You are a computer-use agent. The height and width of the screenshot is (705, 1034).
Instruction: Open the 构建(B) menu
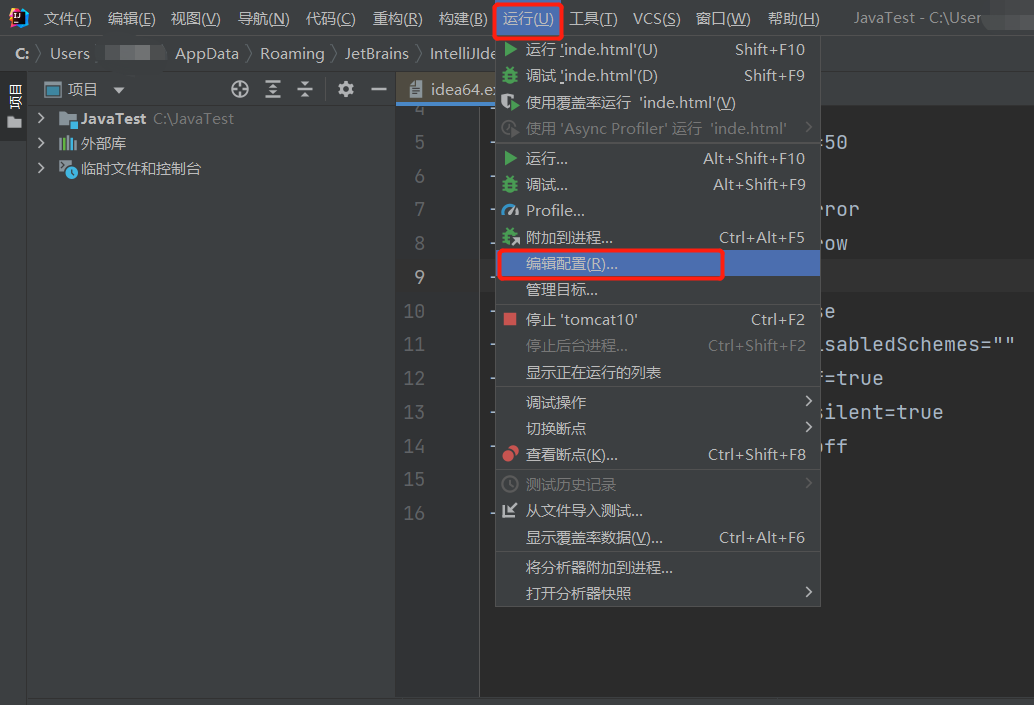(x=463, y=18)
